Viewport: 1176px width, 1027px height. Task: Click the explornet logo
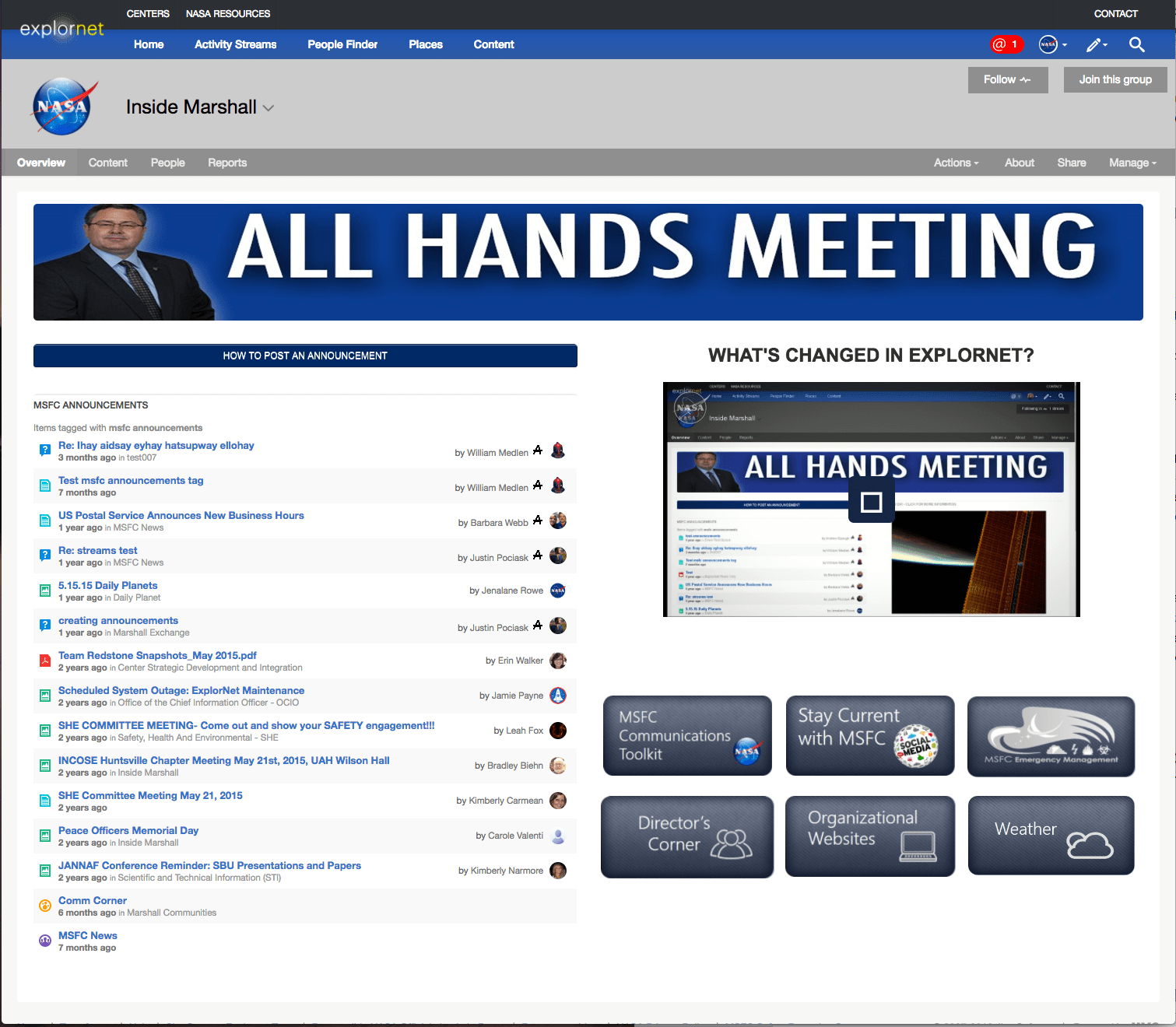[61, 29]
